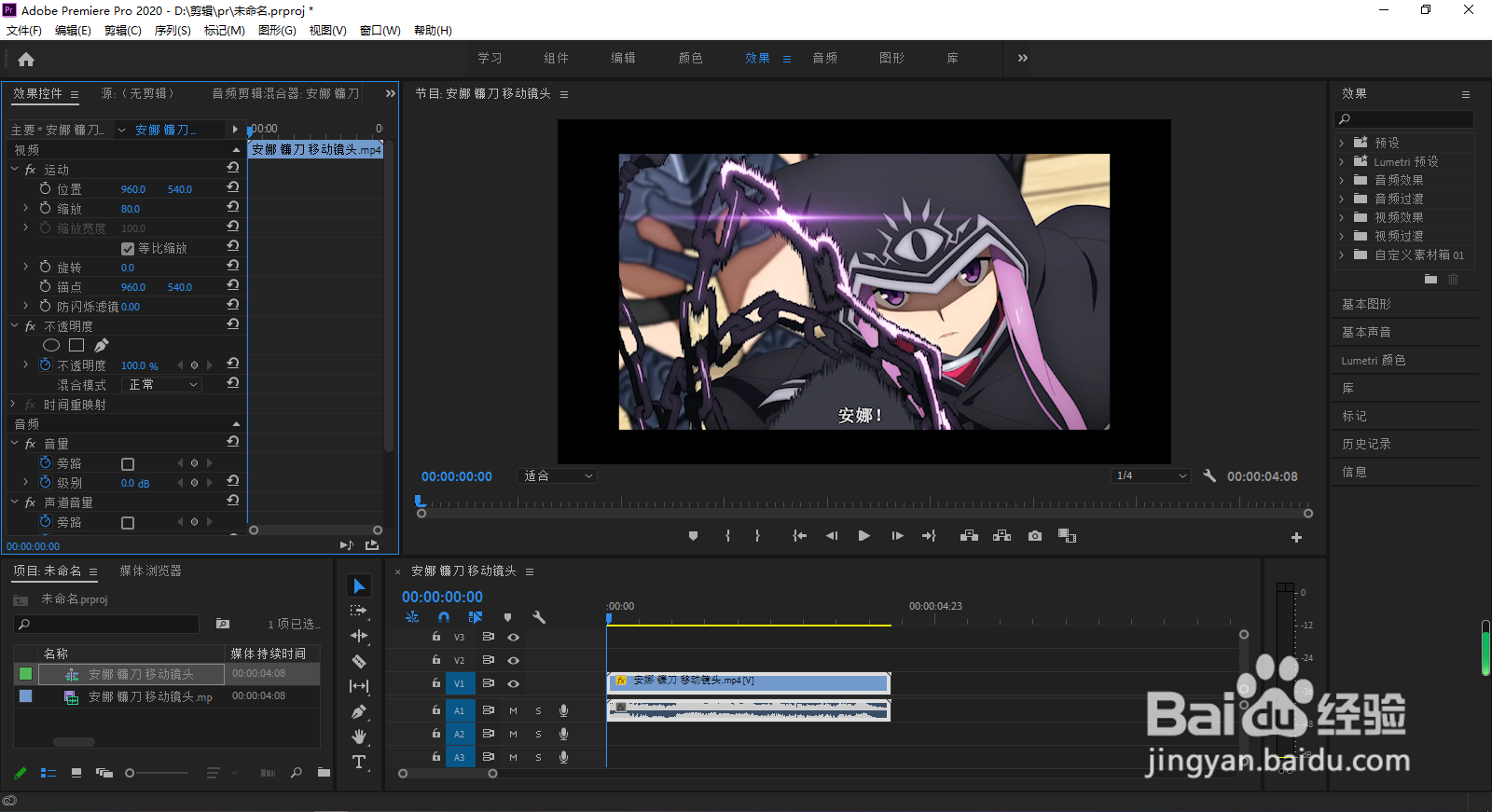Open History (历史记录) panel
1492x812 pixels.
1366,444
